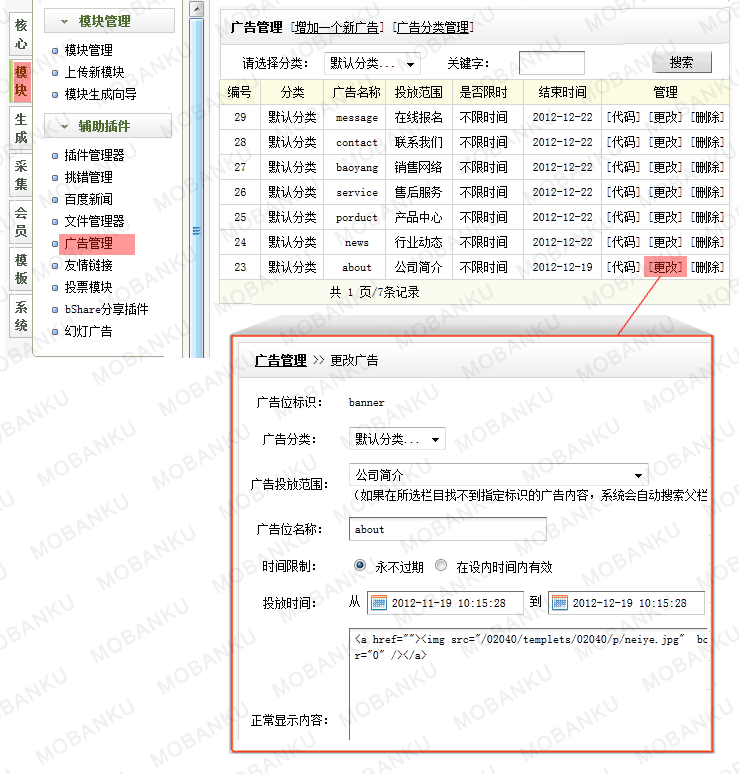Open 文件管理器 menu item
The image size is (739, 774).
pos(95,221)
